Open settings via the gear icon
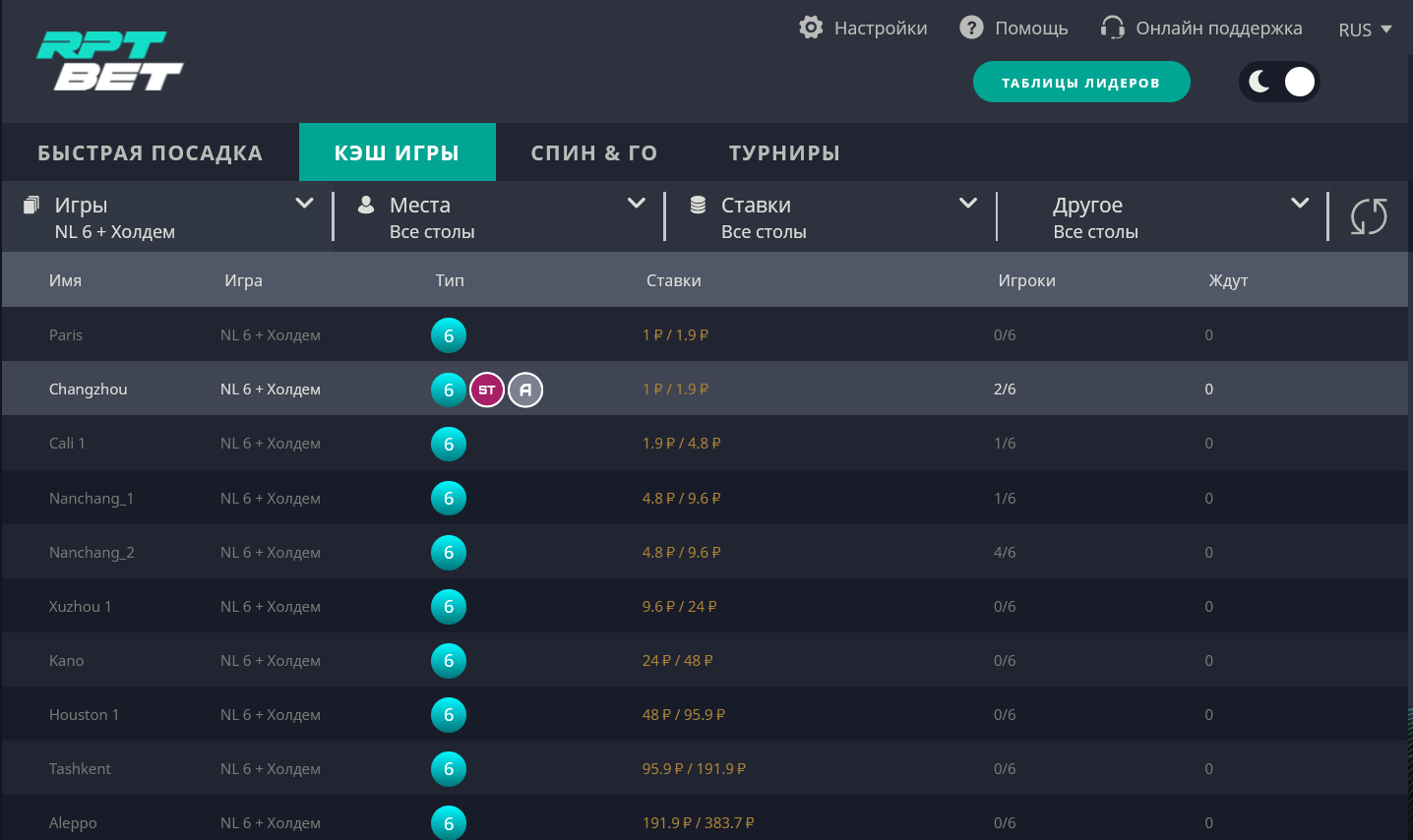1413x840 pixels. [811, 28]
